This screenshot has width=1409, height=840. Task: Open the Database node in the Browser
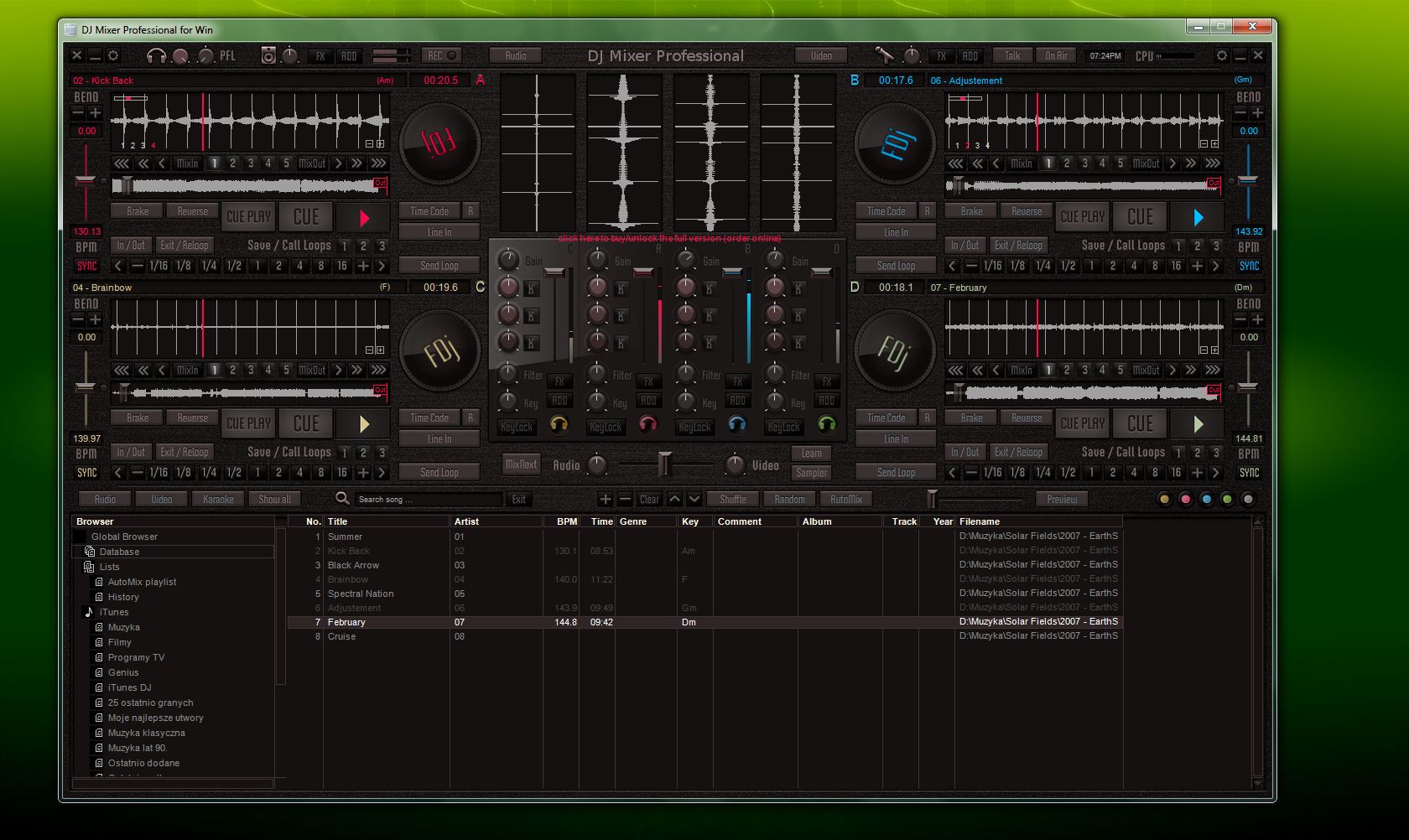tap(119, 552)
